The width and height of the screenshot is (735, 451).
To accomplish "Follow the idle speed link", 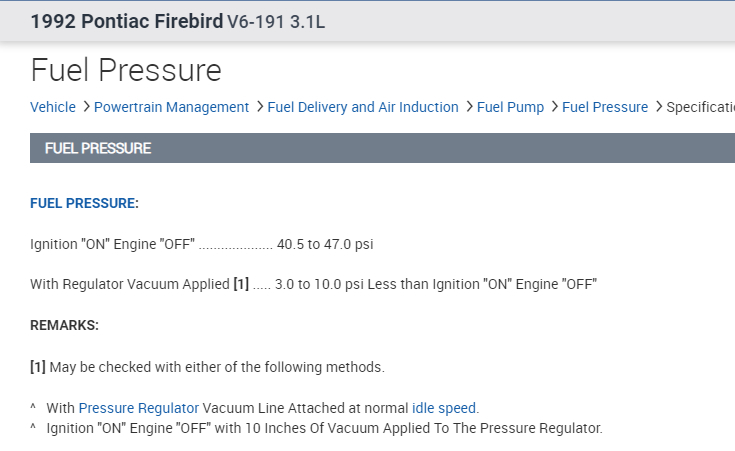I will tap(445, 408).
